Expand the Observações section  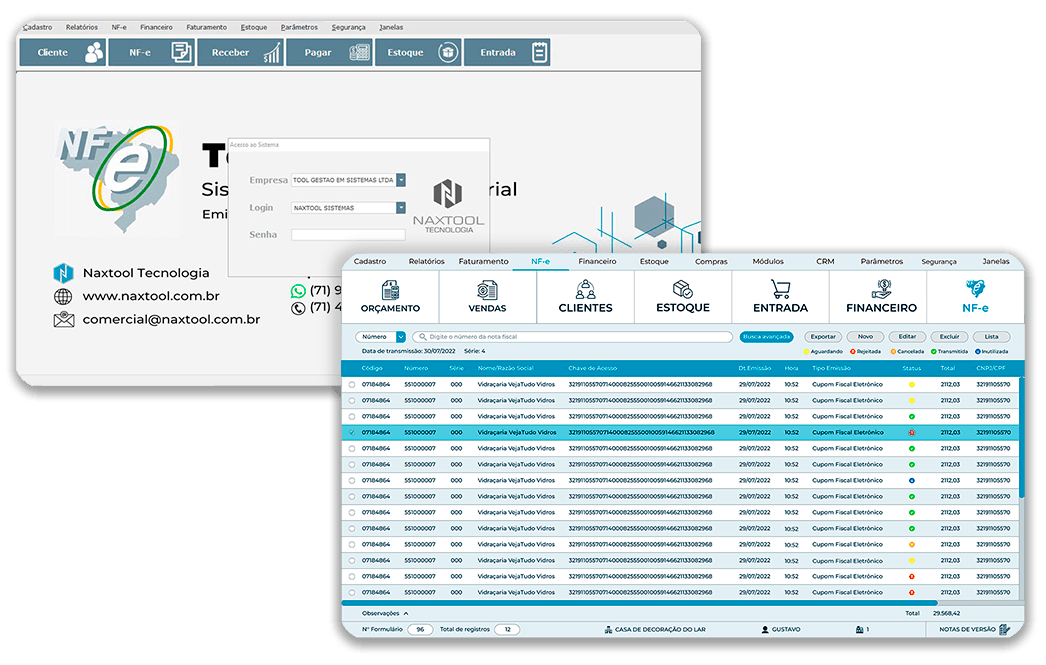[x=385, y=614]
